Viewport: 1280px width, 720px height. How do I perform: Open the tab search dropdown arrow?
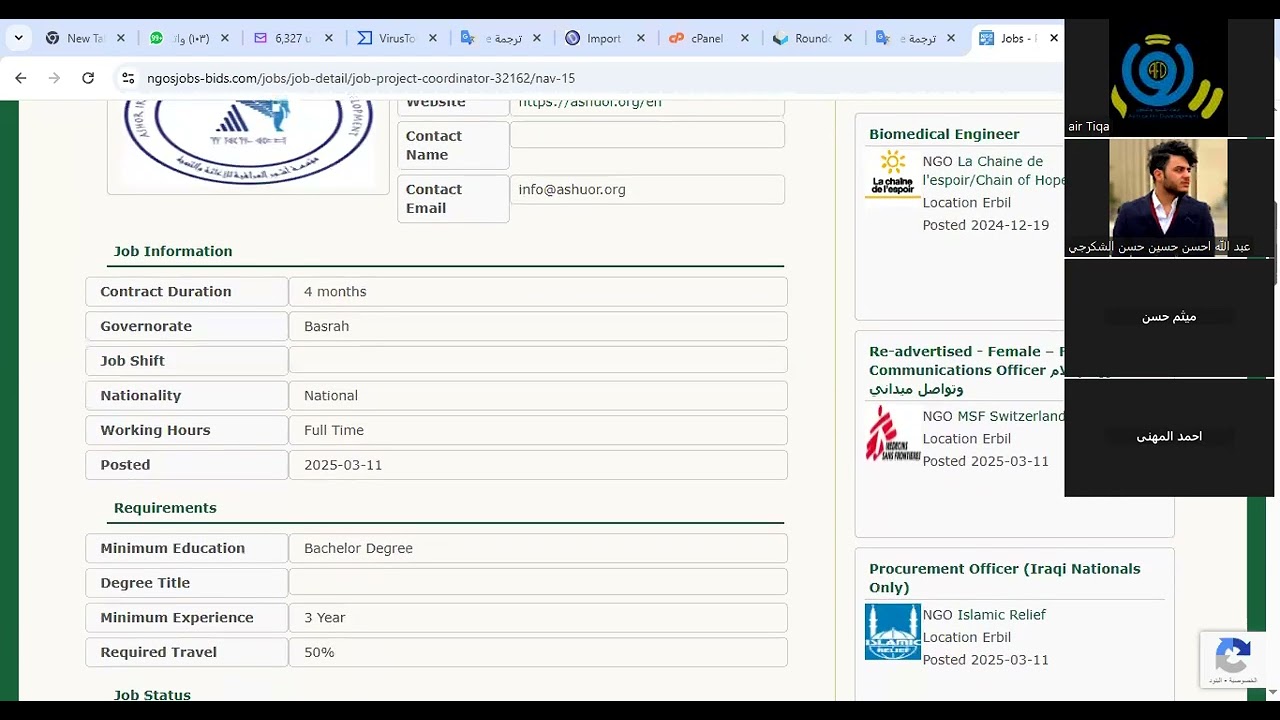click(18, 38)
